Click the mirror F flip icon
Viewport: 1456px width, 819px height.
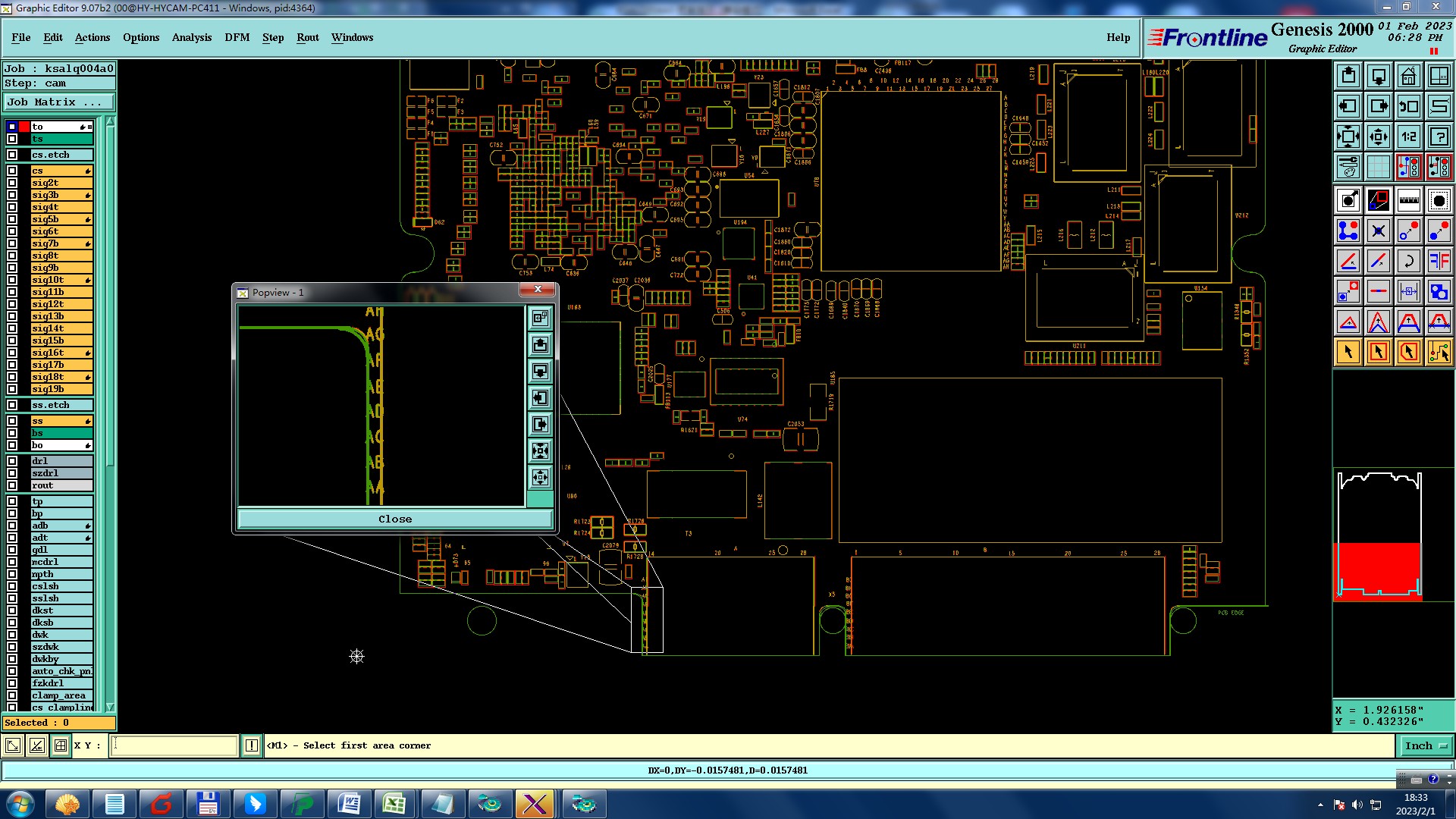point(1439,261)
